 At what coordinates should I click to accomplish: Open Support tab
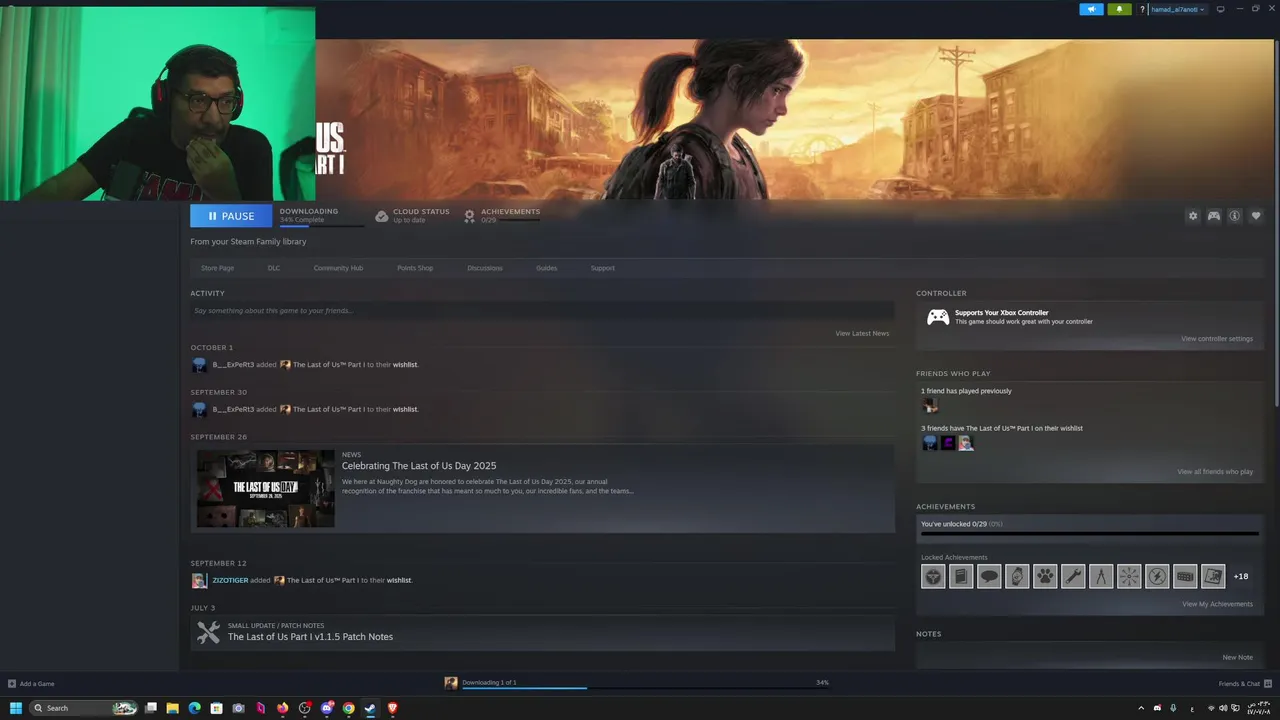coord(602,268)
